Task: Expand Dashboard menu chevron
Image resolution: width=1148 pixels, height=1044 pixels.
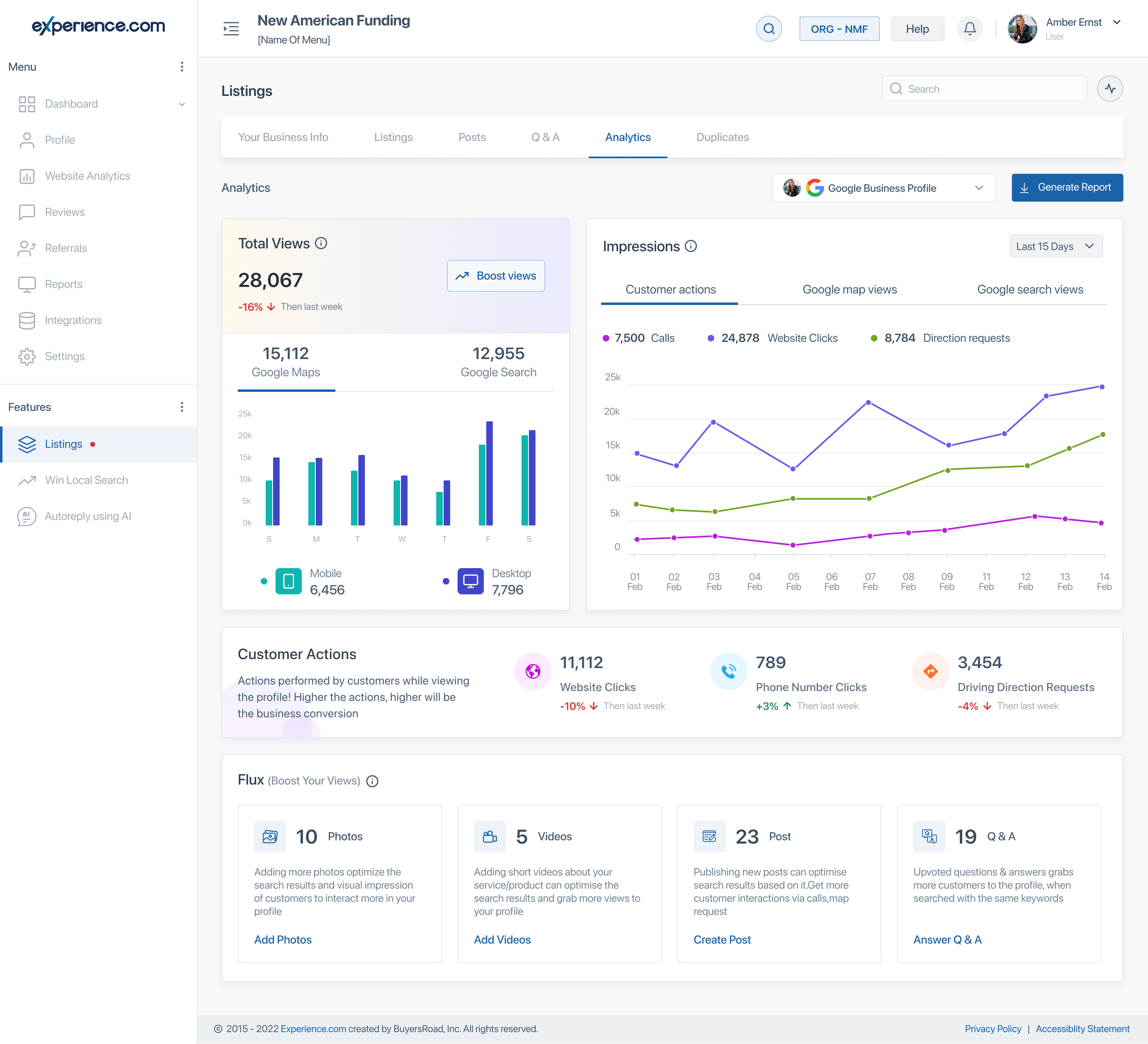Action: (182, 104)
